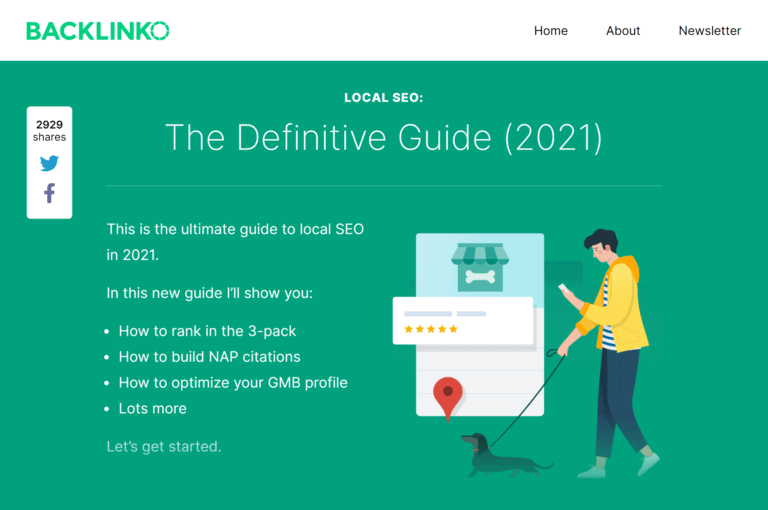Open the Home menu item
The width and height of the screenshot is (768, 510).
[551, 30]
